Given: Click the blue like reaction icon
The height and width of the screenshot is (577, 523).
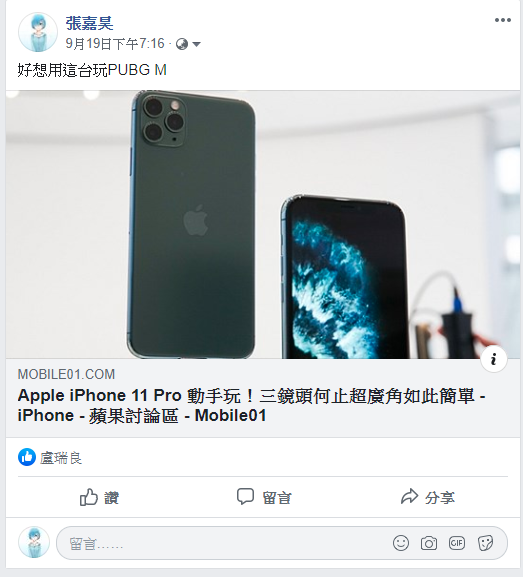Looking at the screenshot, I should click(27, 457).
